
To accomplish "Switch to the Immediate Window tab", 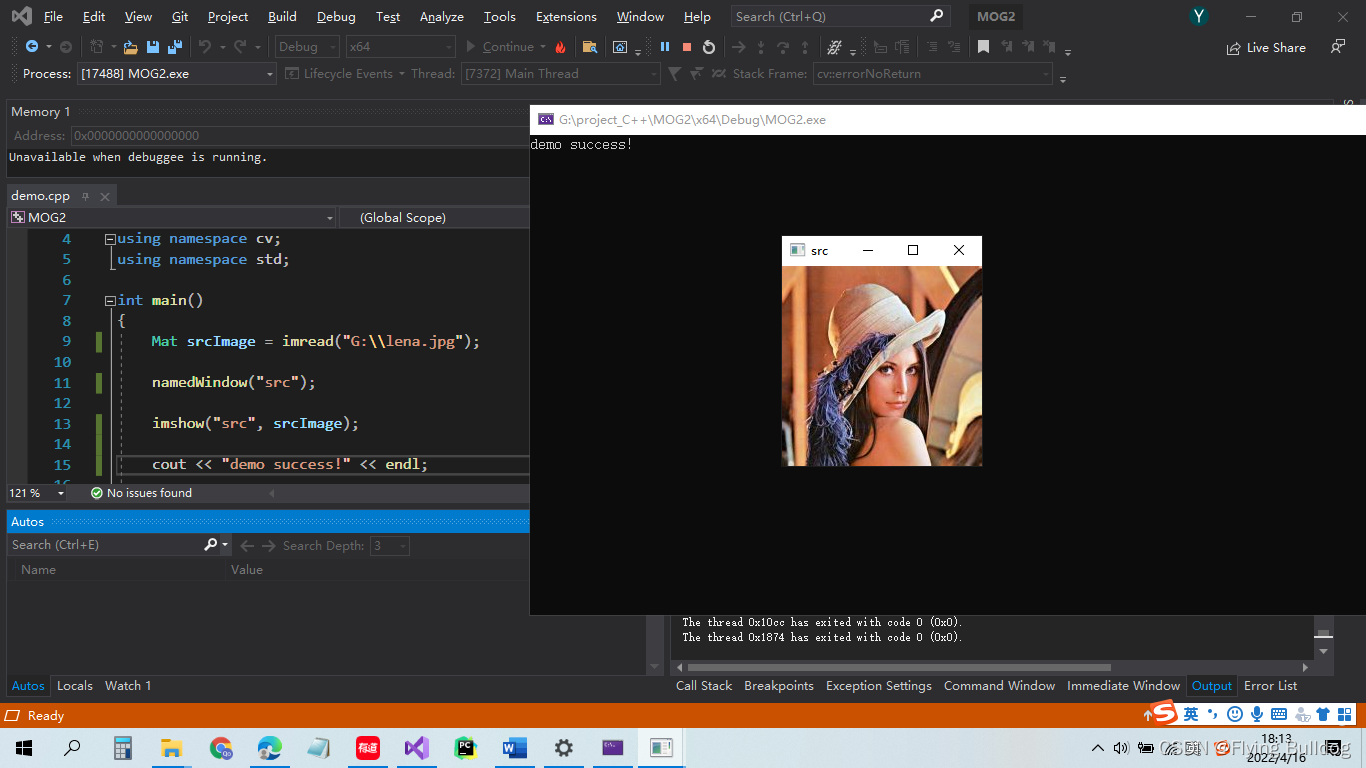I will pos(1123,685).
